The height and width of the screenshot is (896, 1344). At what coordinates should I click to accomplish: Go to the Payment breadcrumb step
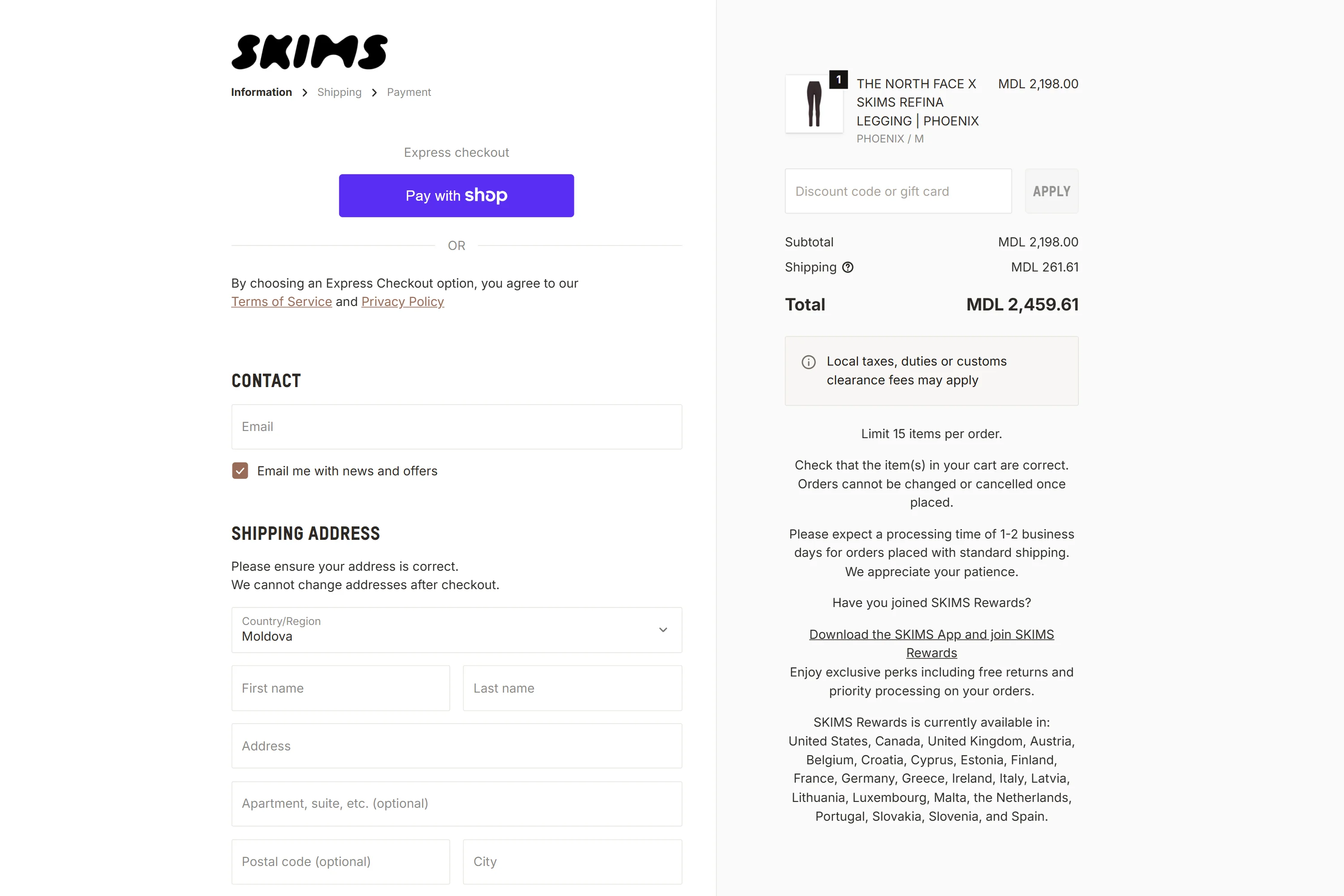point(409,93)
